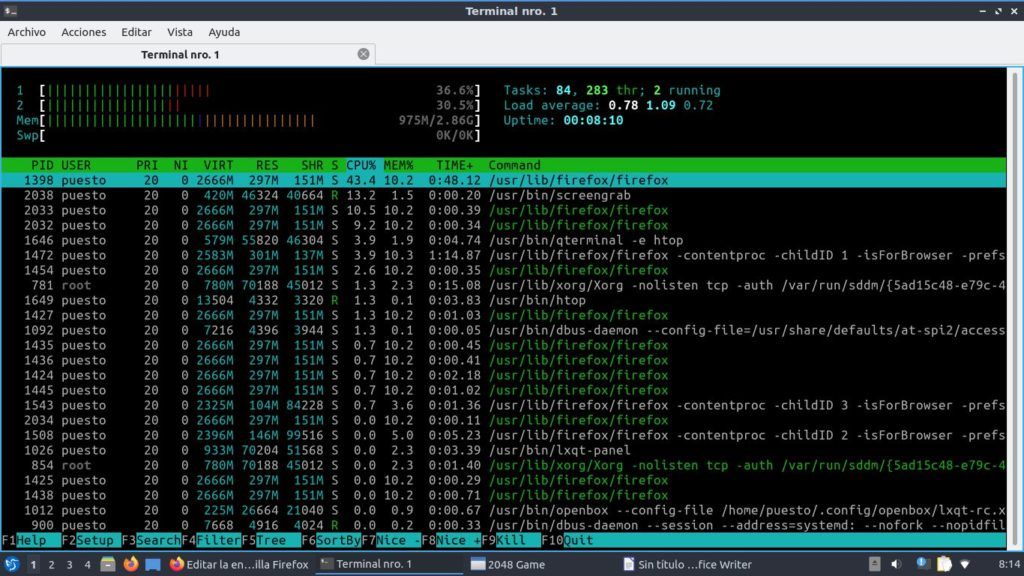Image resolution: width=1024 pixels, height=576 pixels.
Task: Open the file manager launcher icon
Action: pos(108,565)
